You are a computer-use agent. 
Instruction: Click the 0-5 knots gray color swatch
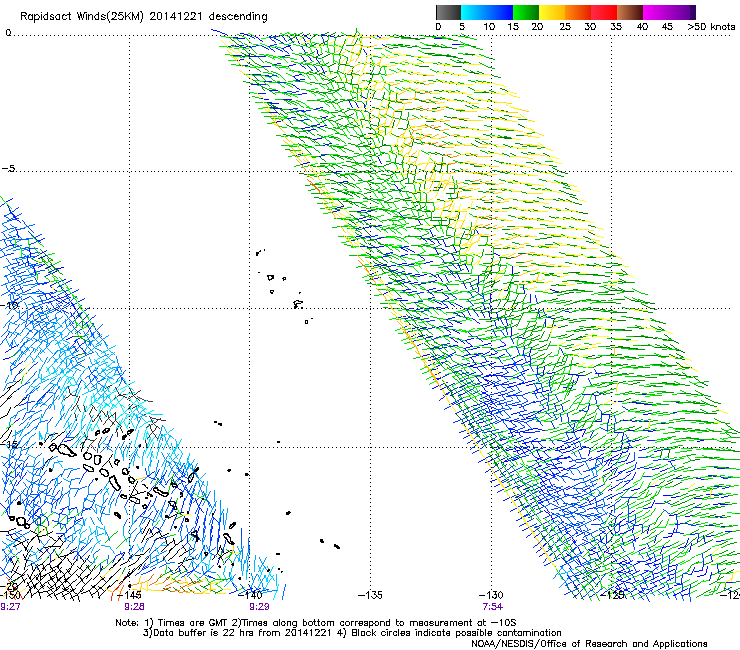click(448, 12)
